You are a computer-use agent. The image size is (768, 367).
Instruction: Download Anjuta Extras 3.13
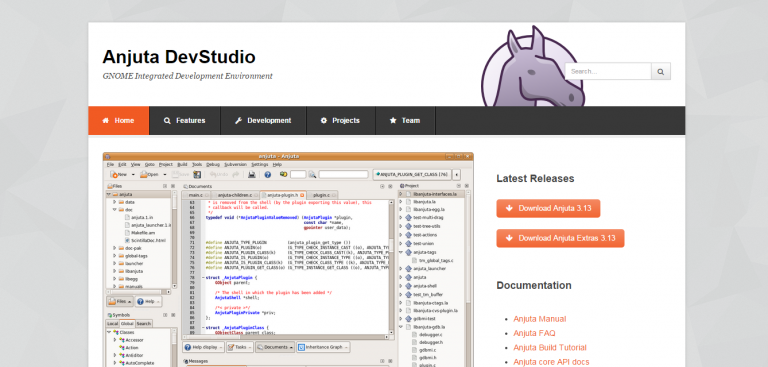pyautogui.click(x=560, y=238)
